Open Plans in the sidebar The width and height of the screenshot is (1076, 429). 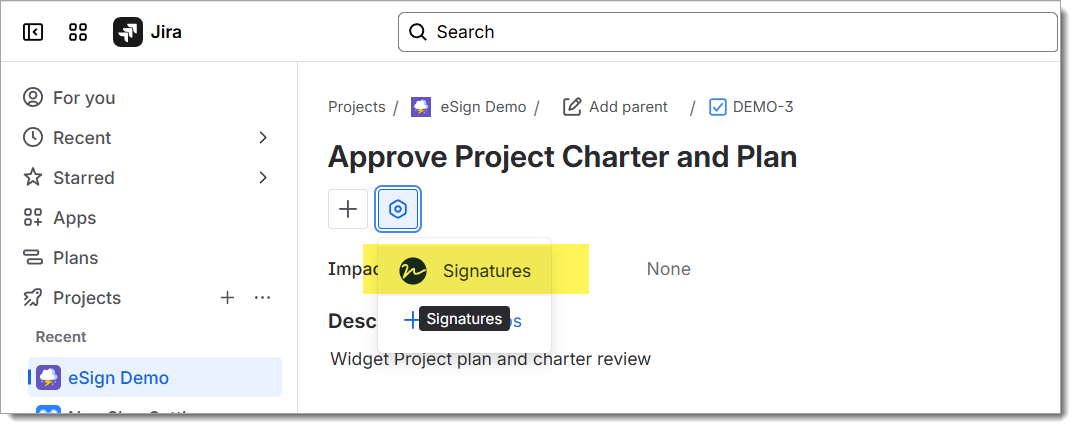tap(75, 257)
